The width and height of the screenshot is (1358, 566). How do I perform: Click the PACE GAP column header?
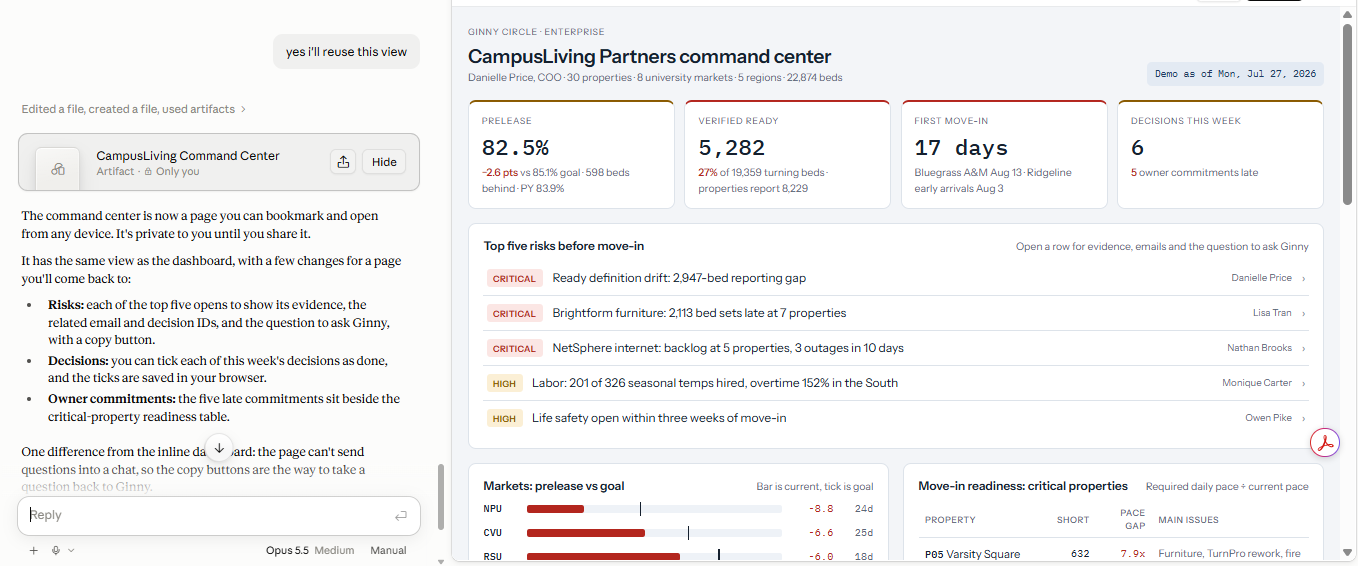pyautogui.click(x=1133, y=519)
